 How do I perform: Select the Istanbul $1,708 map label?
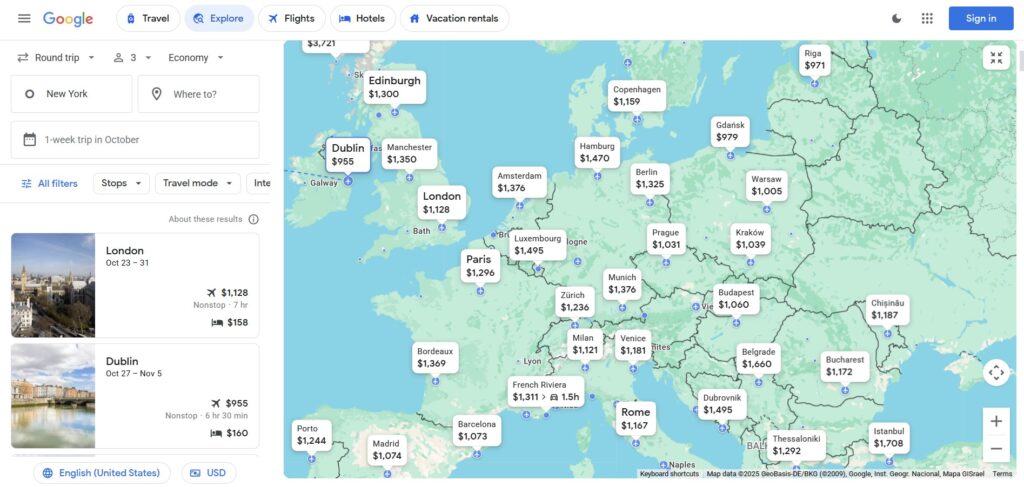(x=889, y=438)
